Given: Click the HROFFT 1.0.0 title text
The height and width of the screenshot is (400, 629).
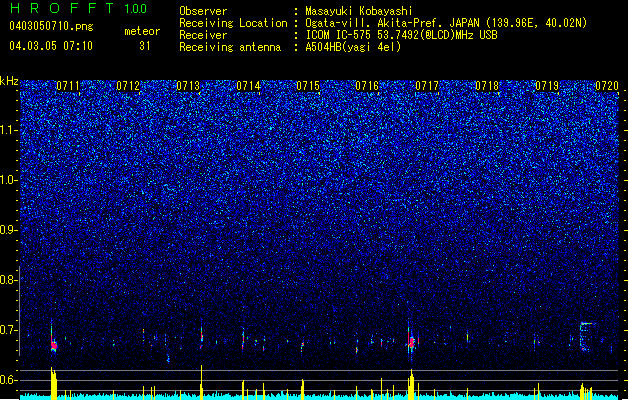Looking at the screenshot, I should point(78,8).
